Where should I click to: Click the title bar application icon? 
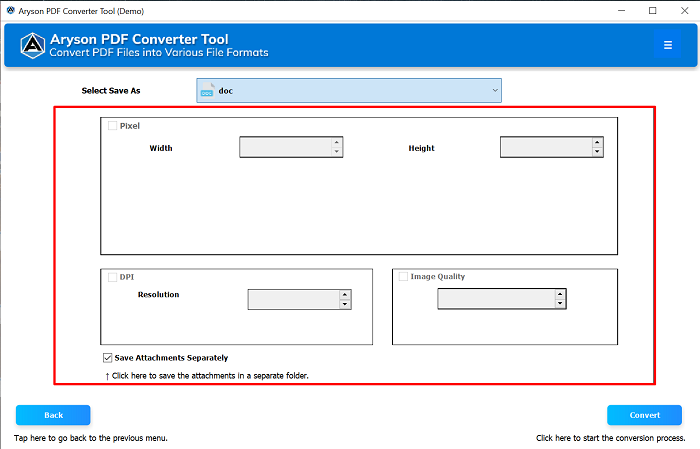click(x=10, y=11)
